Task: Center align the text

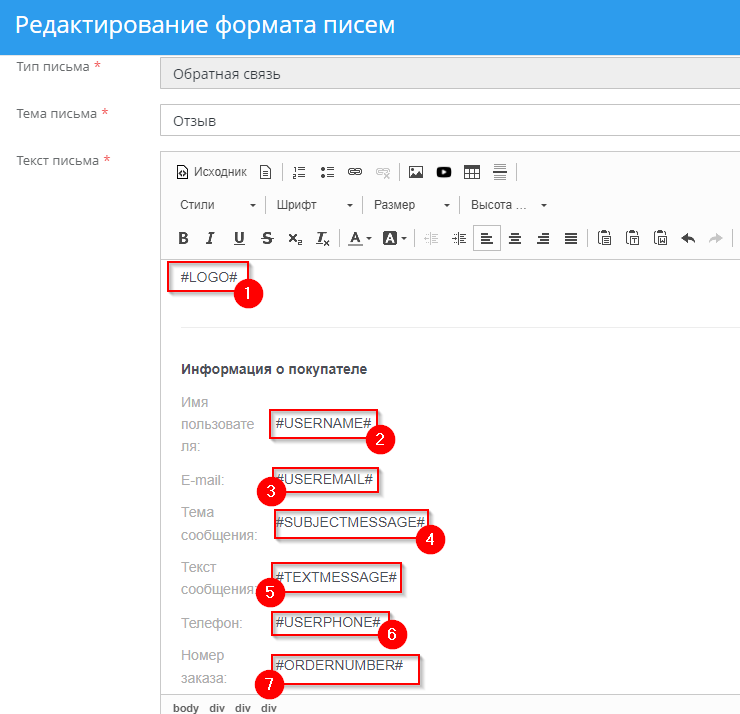Action: click(x=515, y=238)
